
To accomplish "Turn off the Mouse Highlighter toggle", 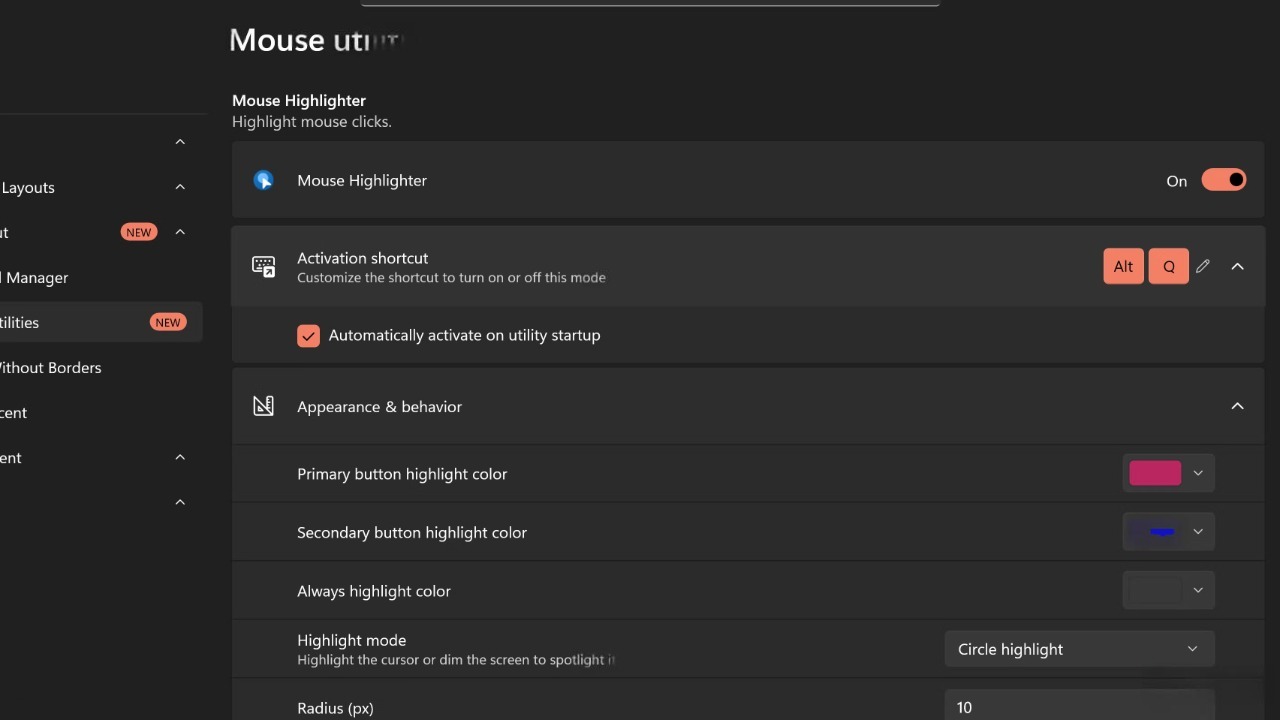I will [1224, 180].
